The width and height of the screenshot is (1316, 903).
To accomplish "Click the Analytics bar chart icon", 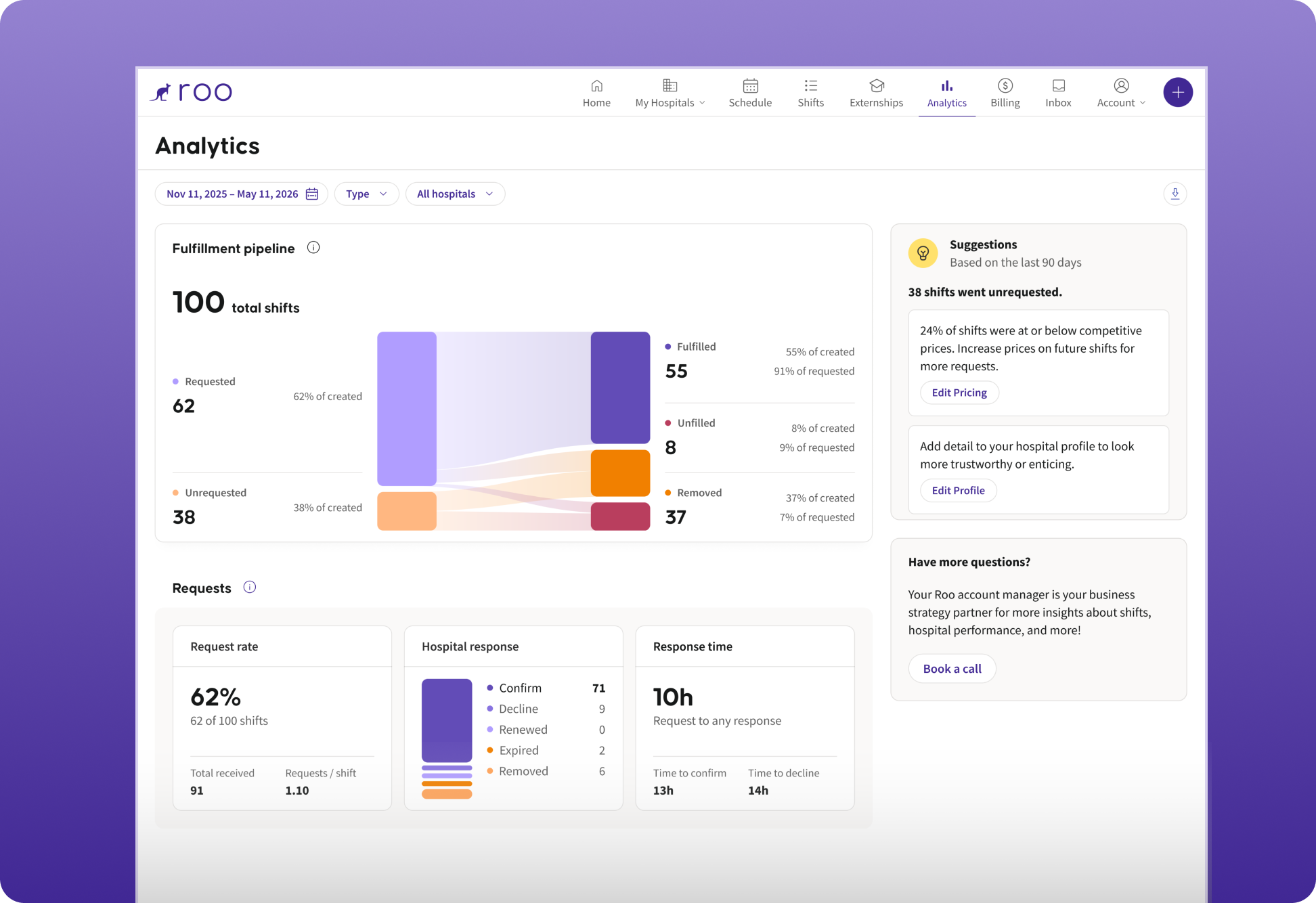I will (x=946, y=85).
